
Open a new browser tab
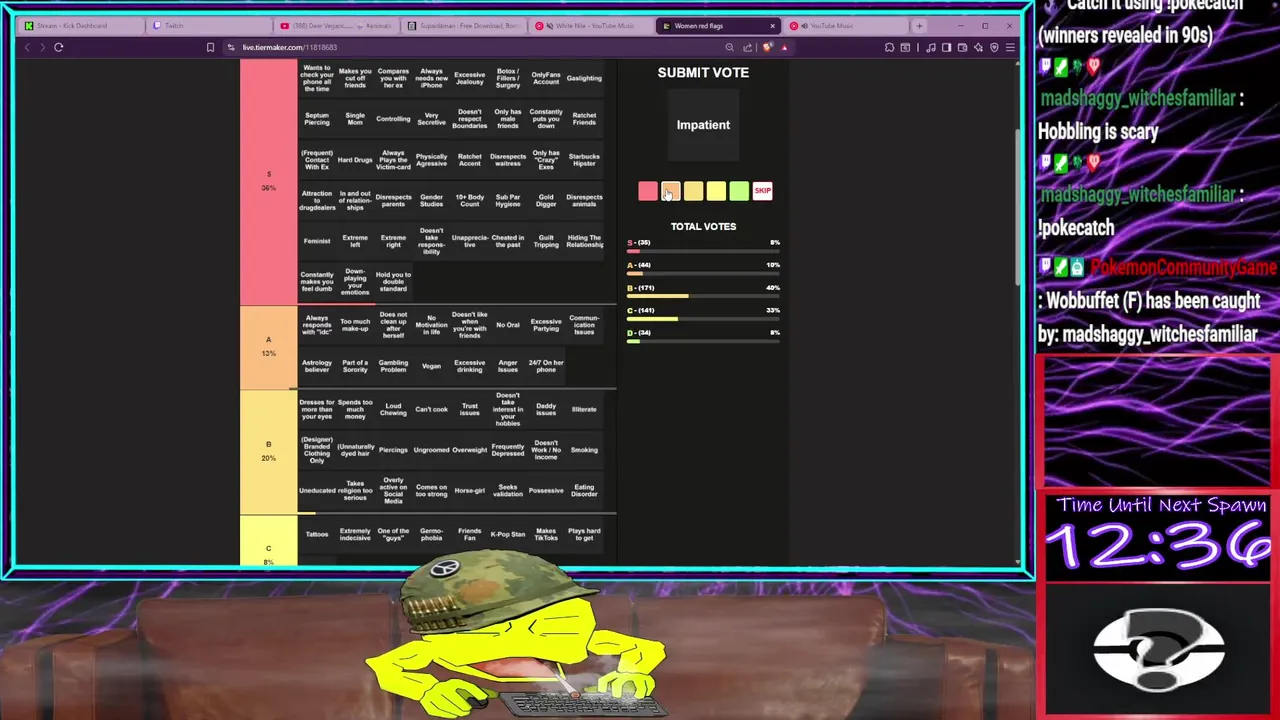tap(919, 26)
